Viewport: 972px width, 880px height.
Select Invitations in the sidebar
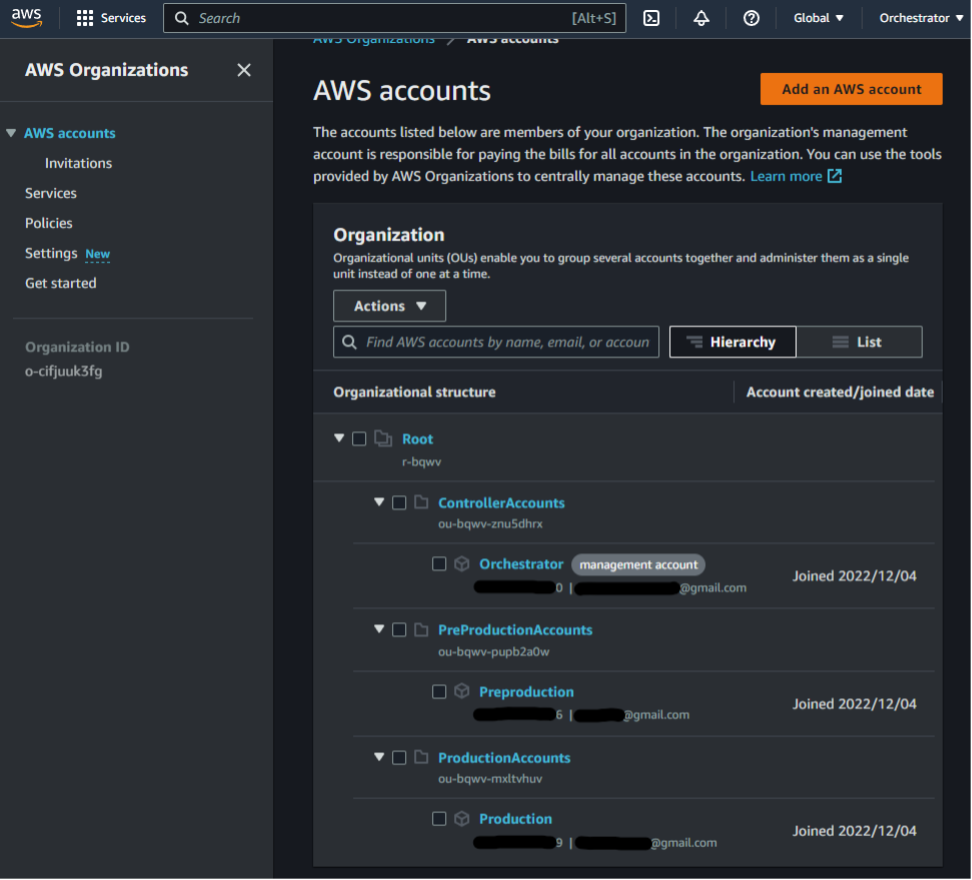pyautogui.click(x=78, y=163)
